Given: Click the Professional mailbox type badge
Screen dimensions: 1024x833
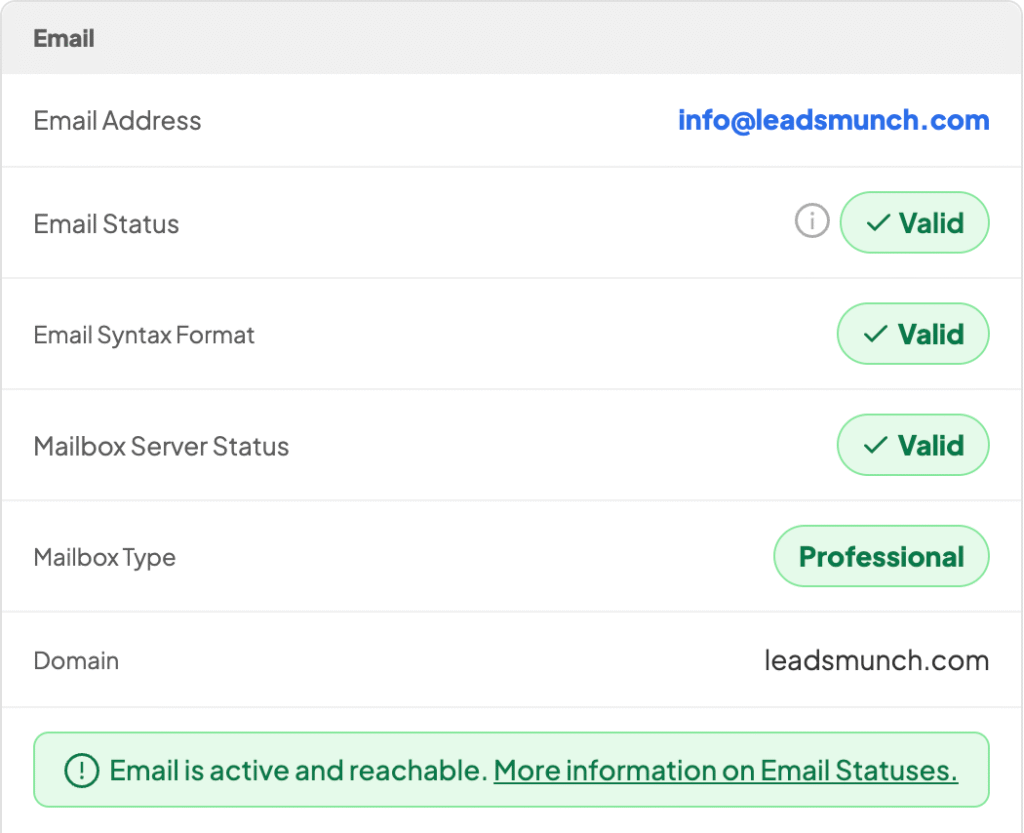Looking at the screenshot, I should click(x=881, y=556).
